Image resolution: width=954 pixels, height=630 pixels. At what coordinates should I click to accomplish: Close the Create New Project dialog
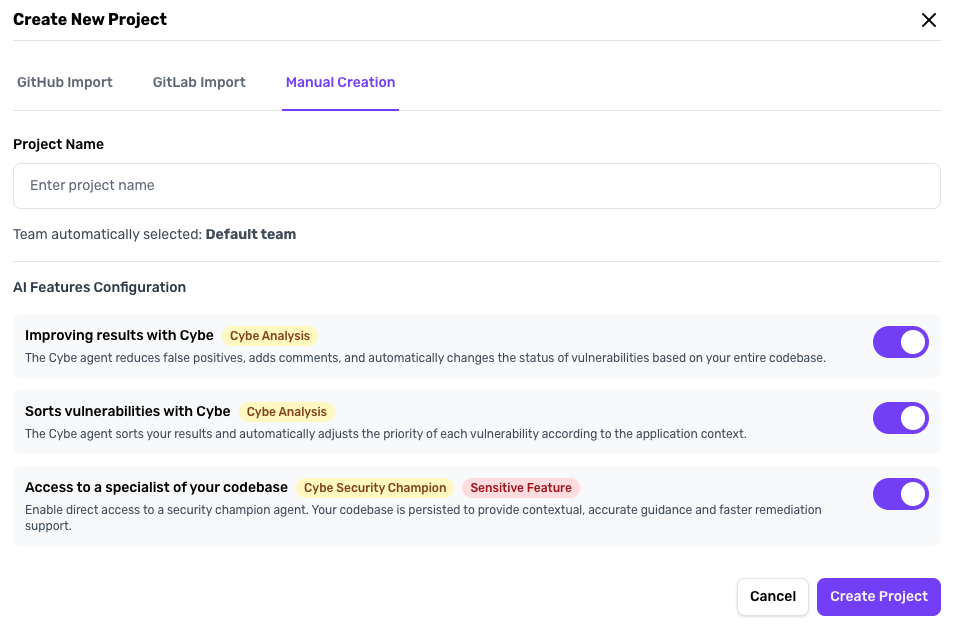tap(929, 20)
